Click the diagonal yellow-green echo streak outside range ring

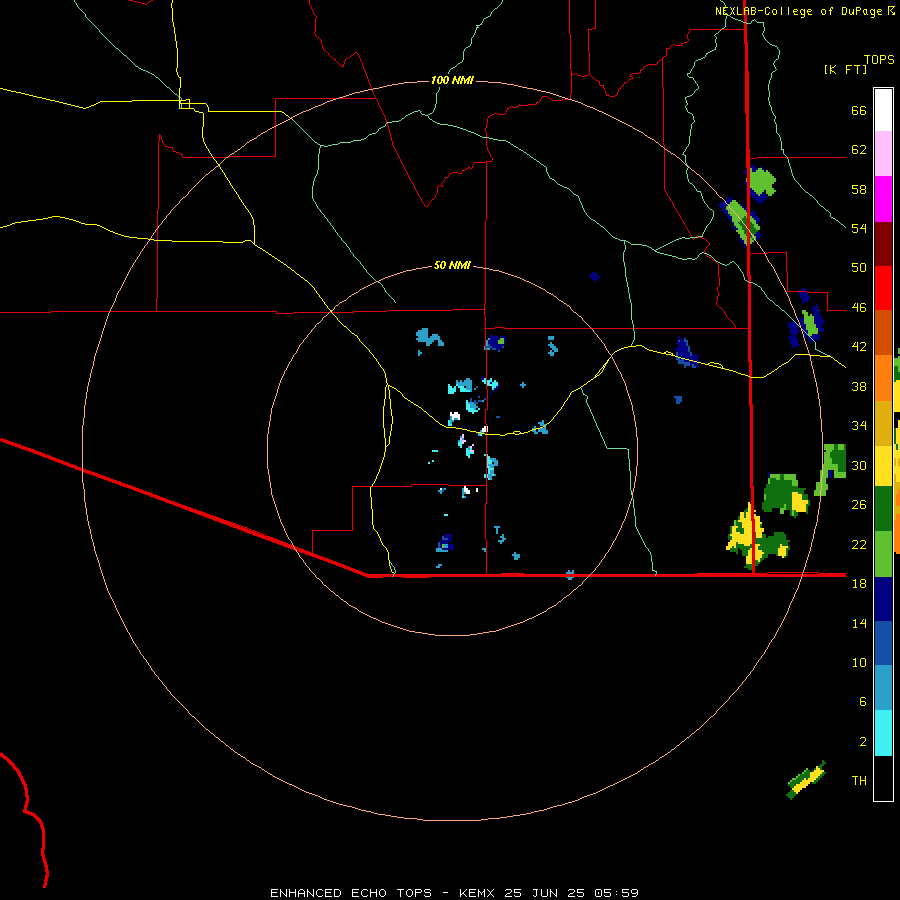coord(806,779)
